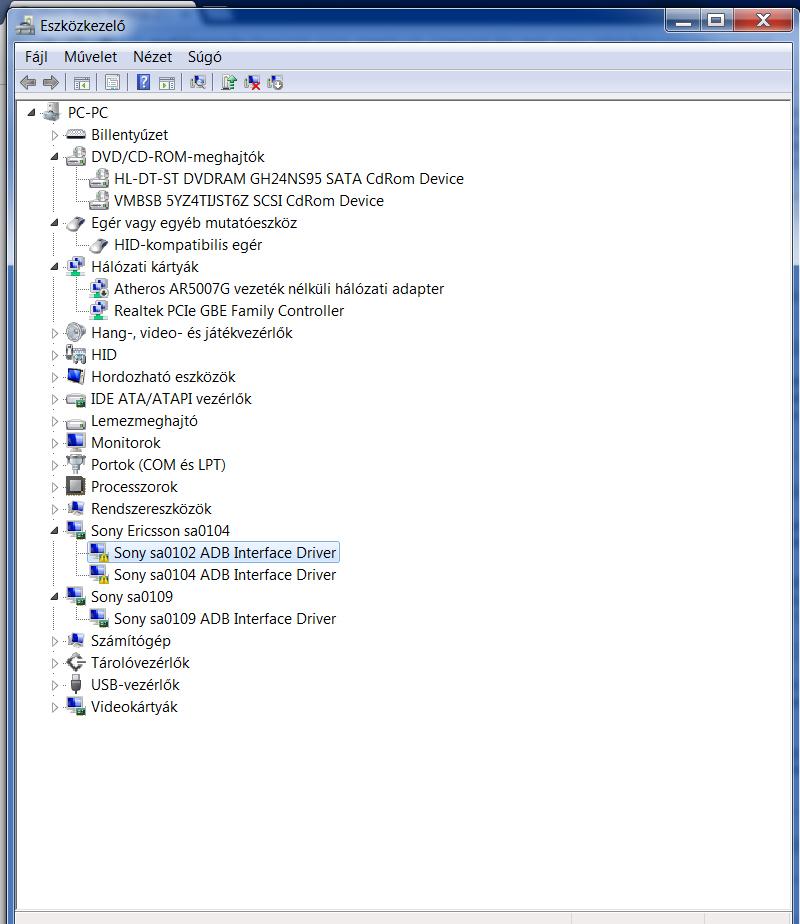Open the Súgó menu
This screenshot has height=924, width=800.
pyautogui.click(x=204, y=57)
